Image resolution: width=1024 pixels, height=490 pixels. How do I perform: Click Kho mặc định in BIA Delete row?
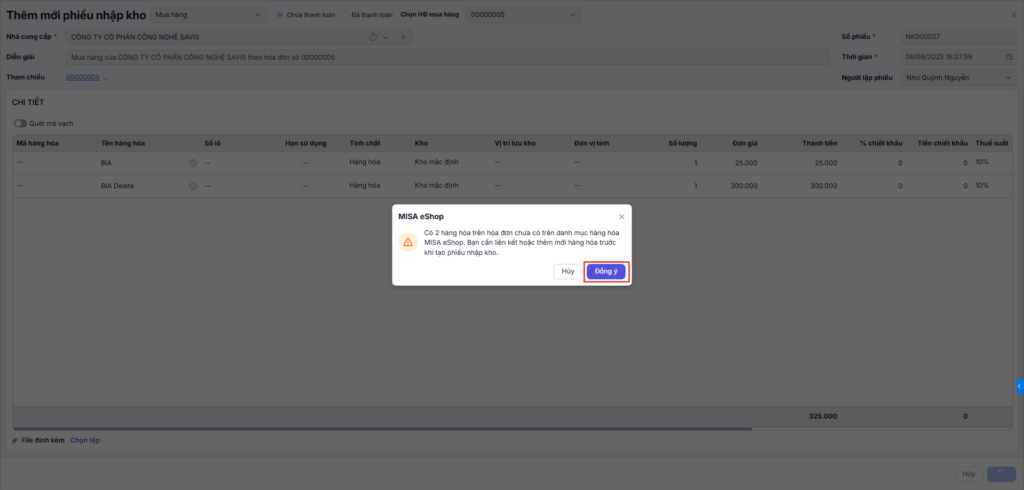[436, 186]
